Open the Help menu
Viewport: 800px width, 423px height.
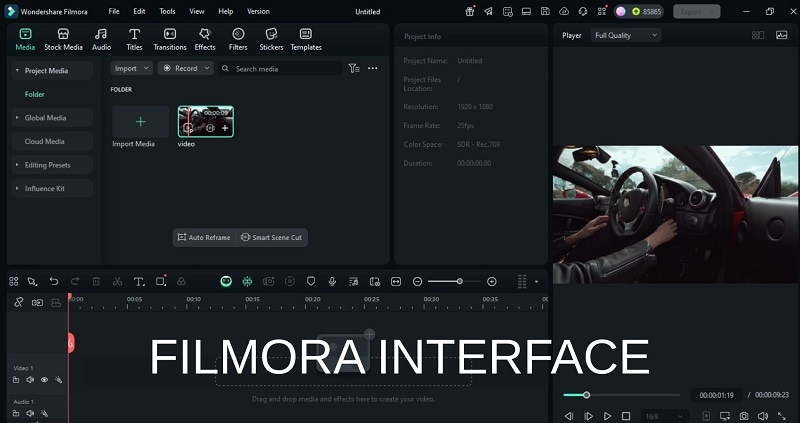[x=226, y=11]
